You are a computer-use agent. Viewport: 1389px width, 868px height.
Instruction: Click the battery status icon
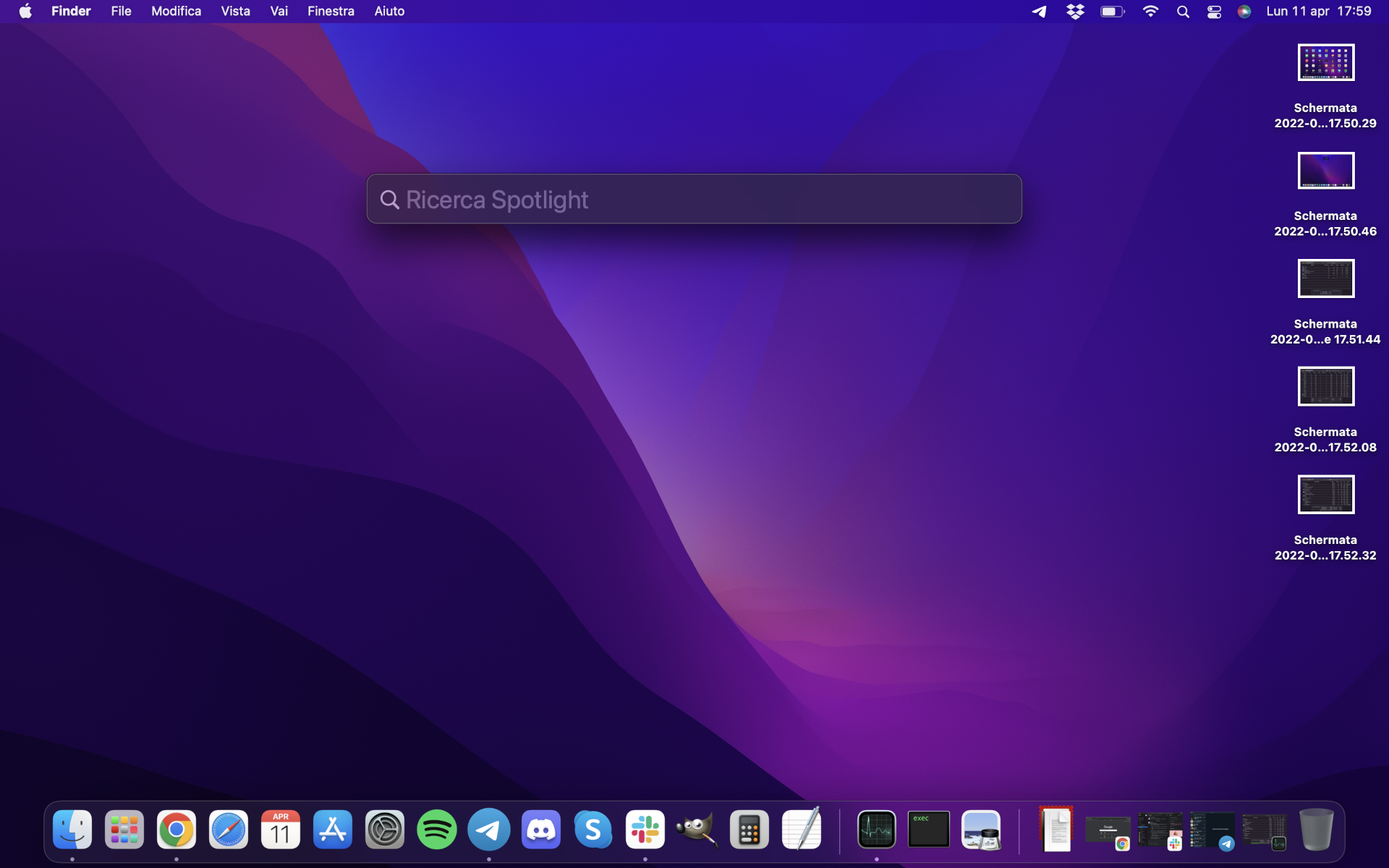(1113, 11)
